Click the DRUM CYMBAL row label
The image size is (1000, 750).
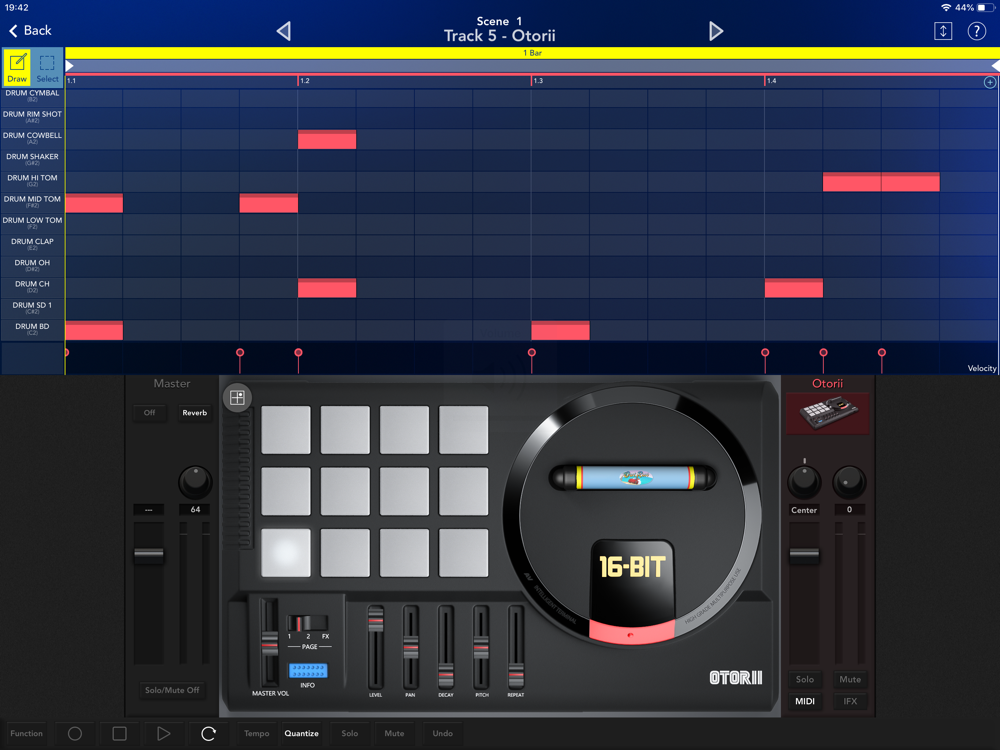[32, 96]
